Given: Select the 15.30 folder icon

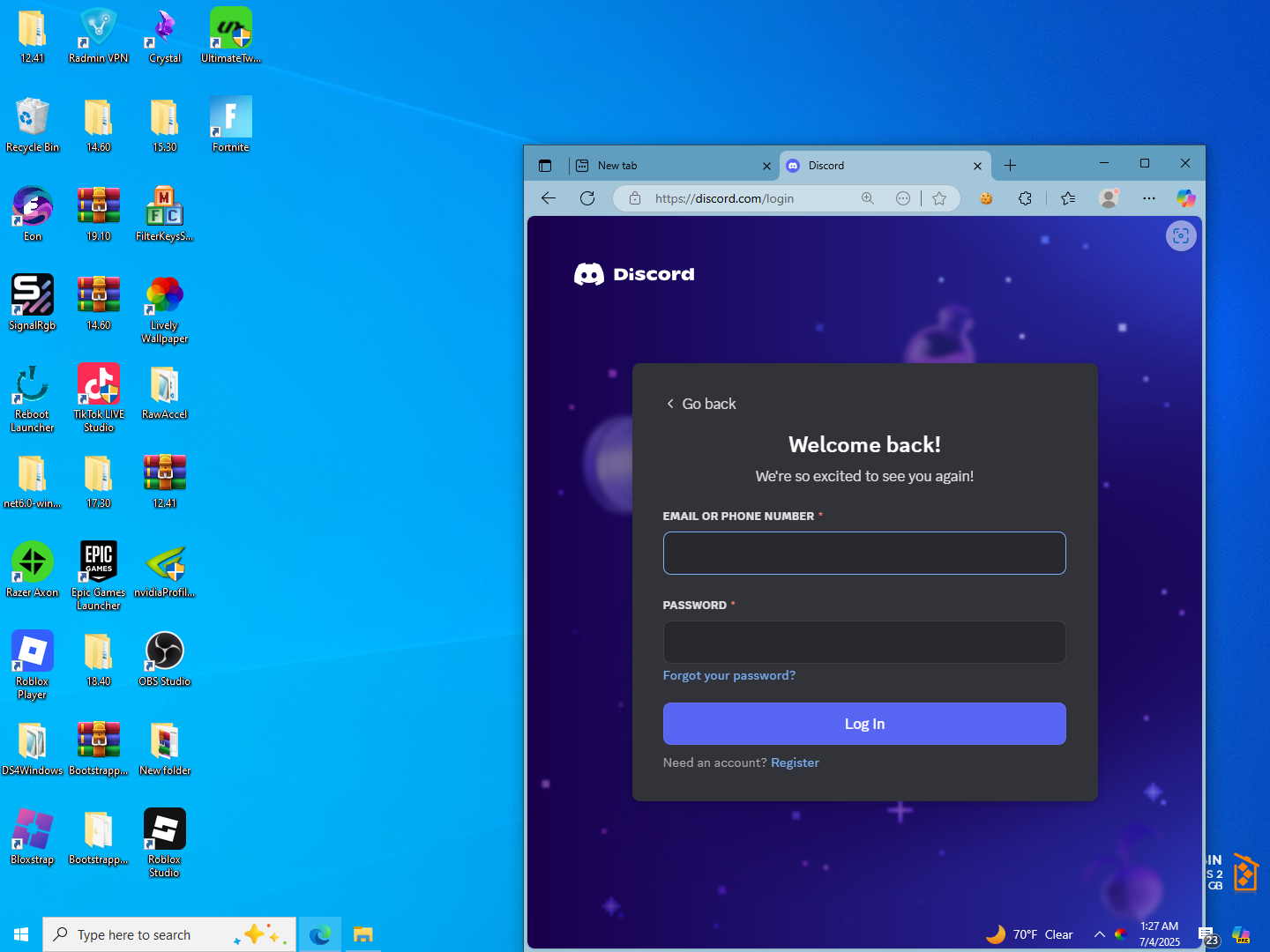Looking at the screenshot, I should click(x=165, y=125).
